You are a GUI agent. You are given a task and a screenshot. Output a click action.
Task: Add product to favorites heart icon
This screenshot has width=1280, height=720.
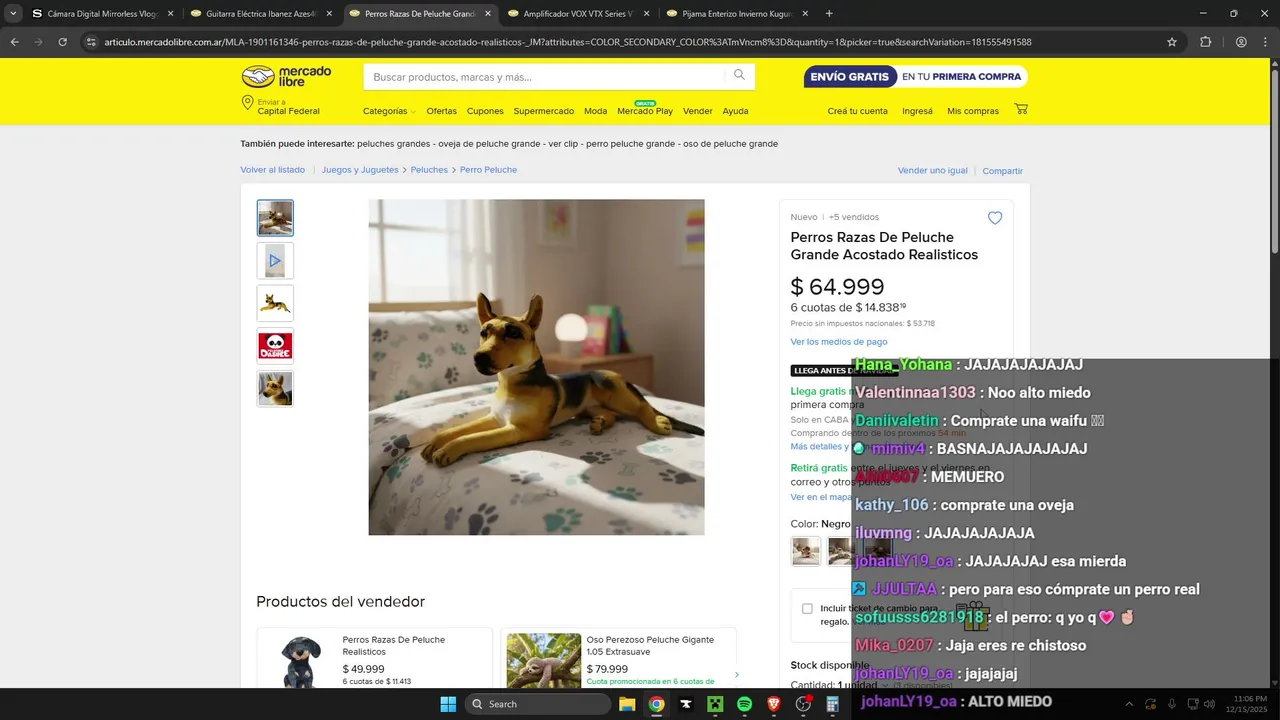pyautogui.click(x=995, y=218)
